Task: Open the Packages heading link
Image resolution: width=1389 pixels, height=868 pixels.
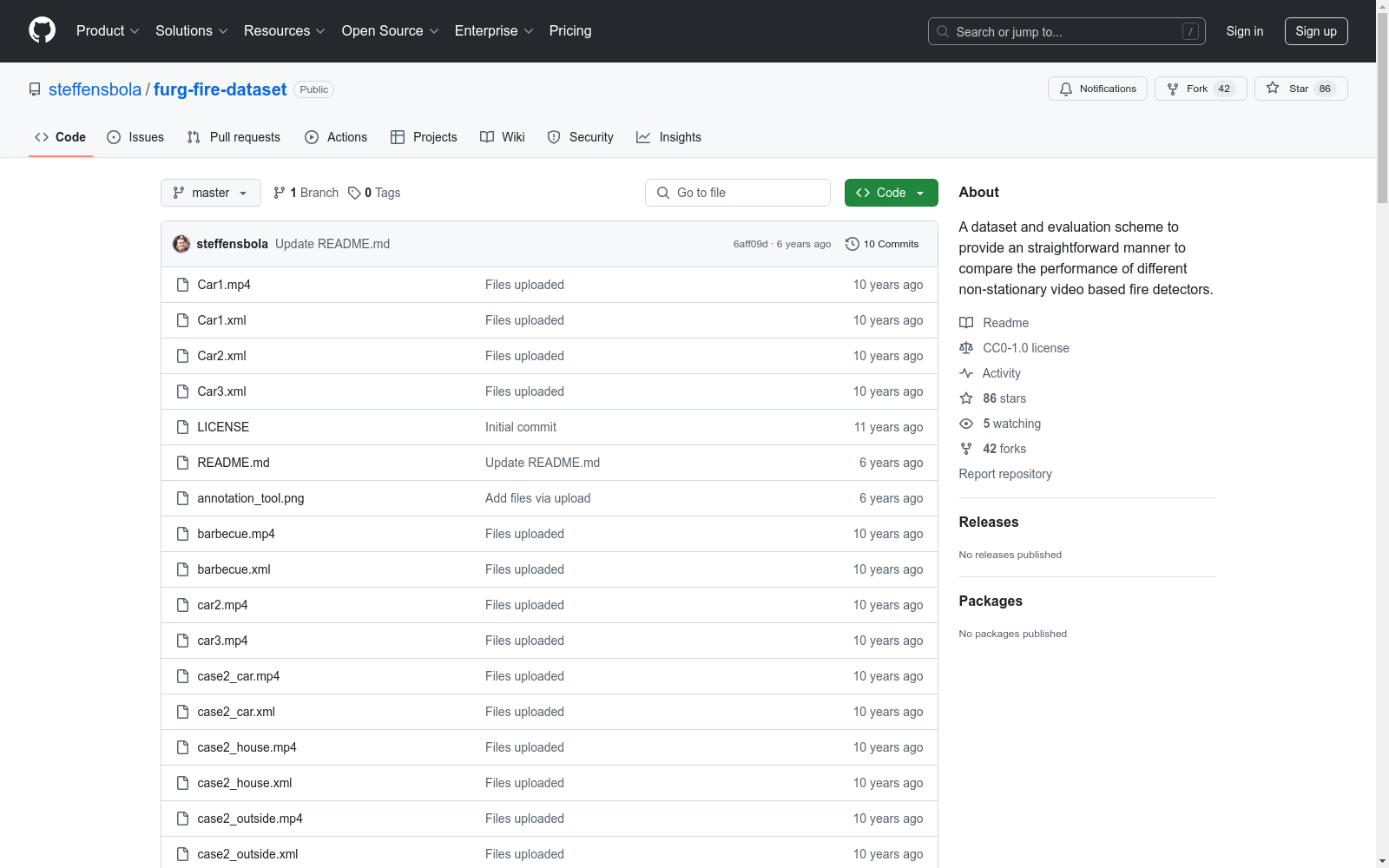Action: (991, 601)
